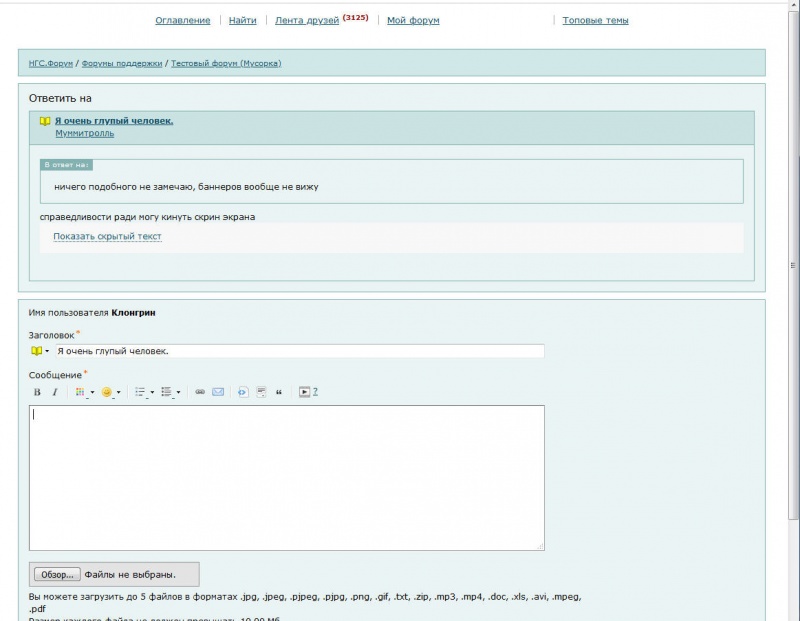
Task: Click the insert link chain icon
Action: tap(200, 392)
